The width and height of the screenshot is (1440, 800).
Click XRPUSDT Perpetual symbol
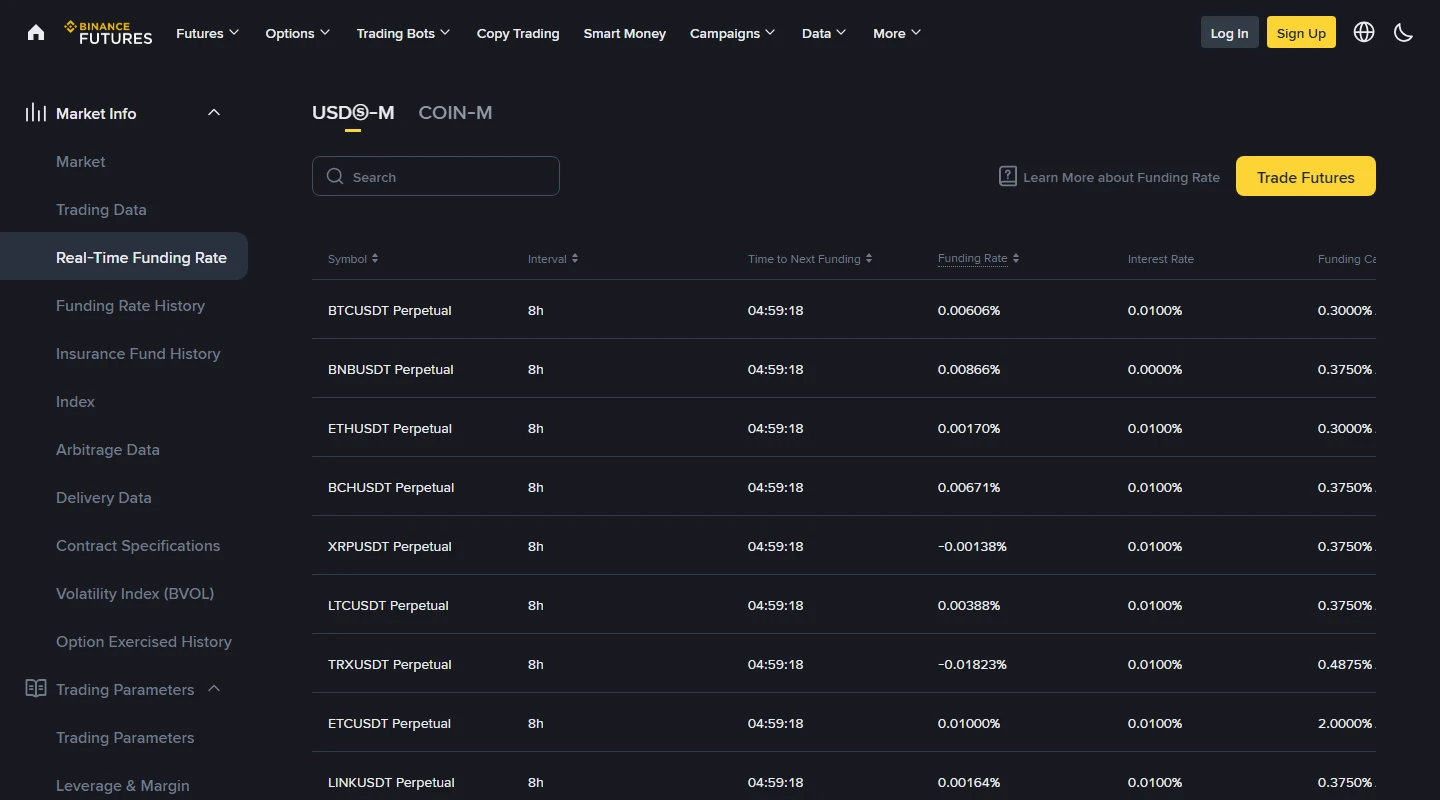click(x=390, y=546)
